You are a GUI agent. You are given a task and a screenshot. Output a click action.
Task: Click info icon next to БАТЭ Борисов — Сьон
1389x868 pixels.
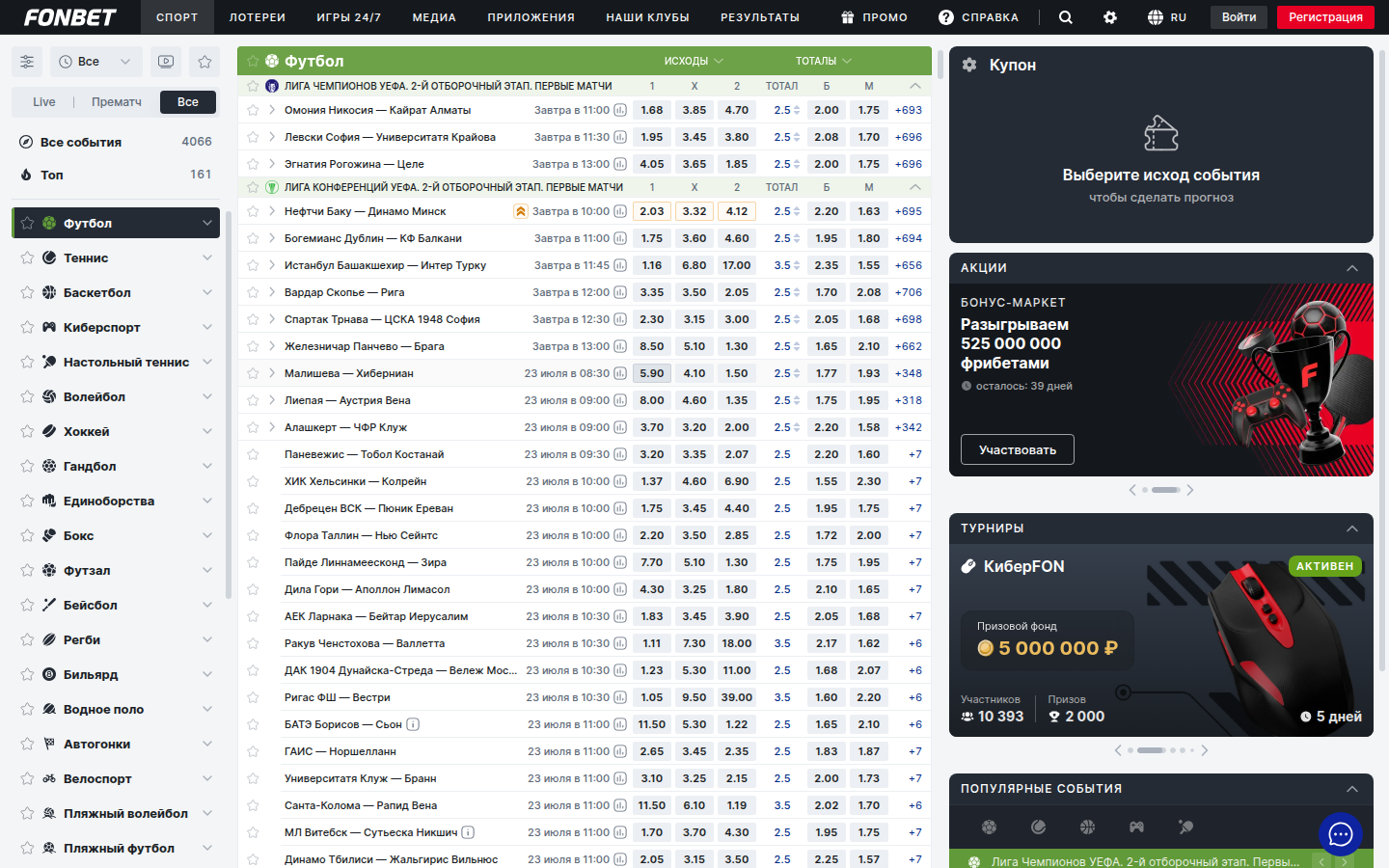click(x=413, y=724)
